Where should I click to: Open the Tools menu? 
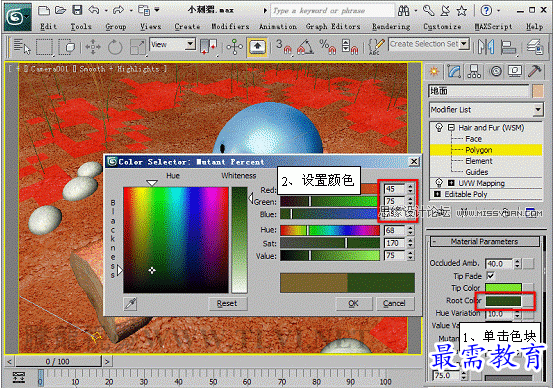click(81, 26)
